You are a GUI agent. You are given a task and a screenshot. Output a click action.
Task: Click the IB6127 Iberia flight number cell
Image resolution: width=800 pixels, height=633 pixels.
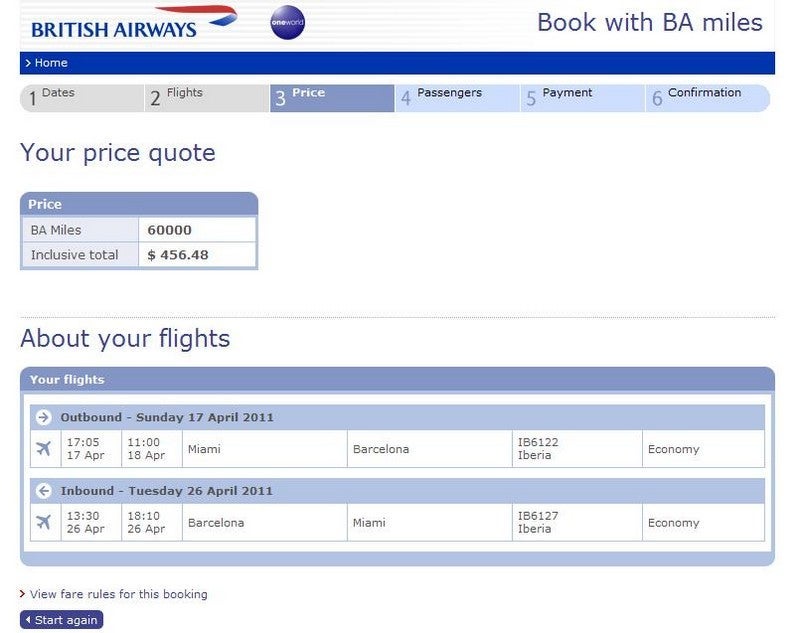tap(577, 522)
